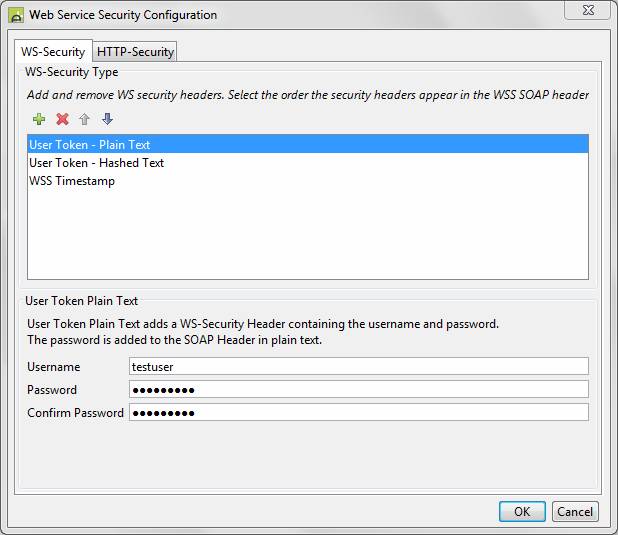Screen dimensions: 618x535
Task: Focus the Password input field
Action: [358, 390]
